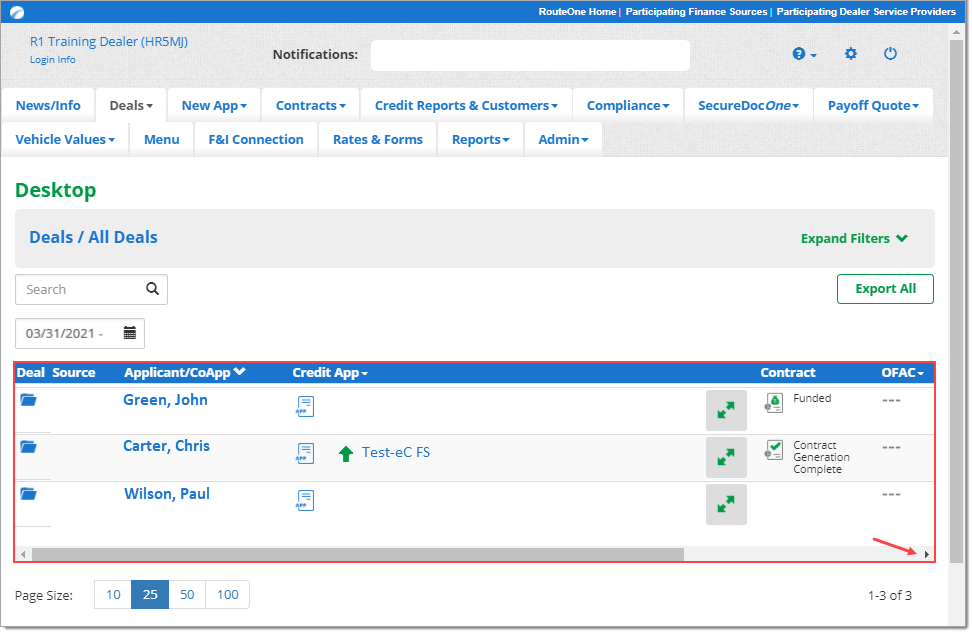The width and height of the screenshot is (972, 634).
Task: Open applicant Carter, Chris
Action: click(167, 446)
